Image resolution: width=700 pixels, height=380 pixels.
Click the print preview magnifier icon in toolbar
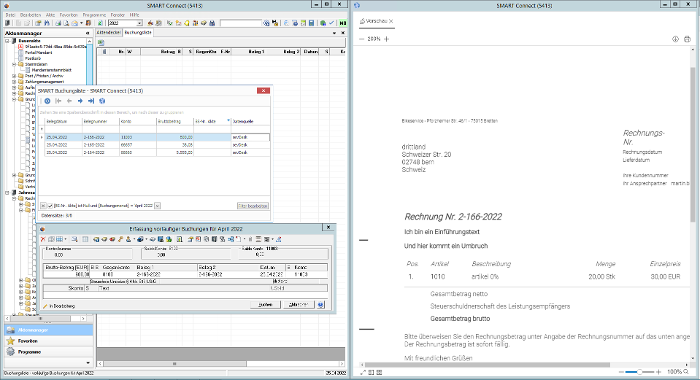(x=66, y=23)
